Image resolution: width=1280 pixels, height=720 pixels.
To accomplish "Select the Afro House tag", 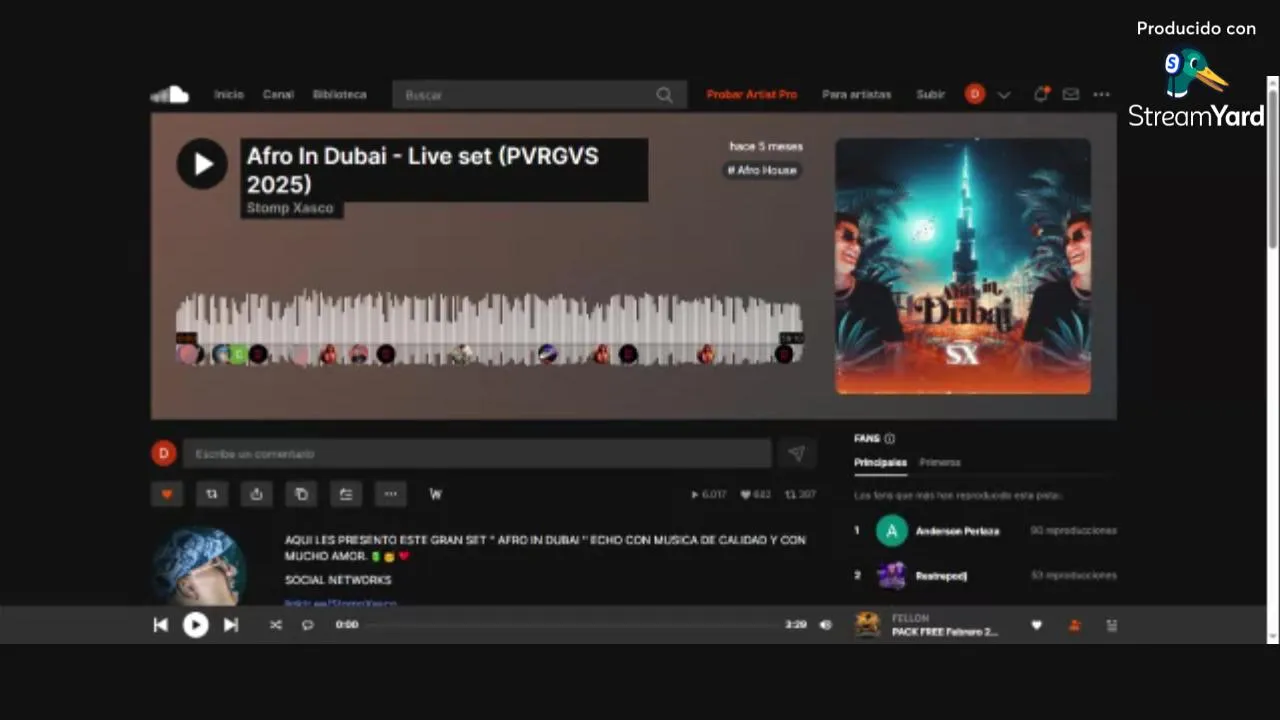I will click(x=762, y=170).
